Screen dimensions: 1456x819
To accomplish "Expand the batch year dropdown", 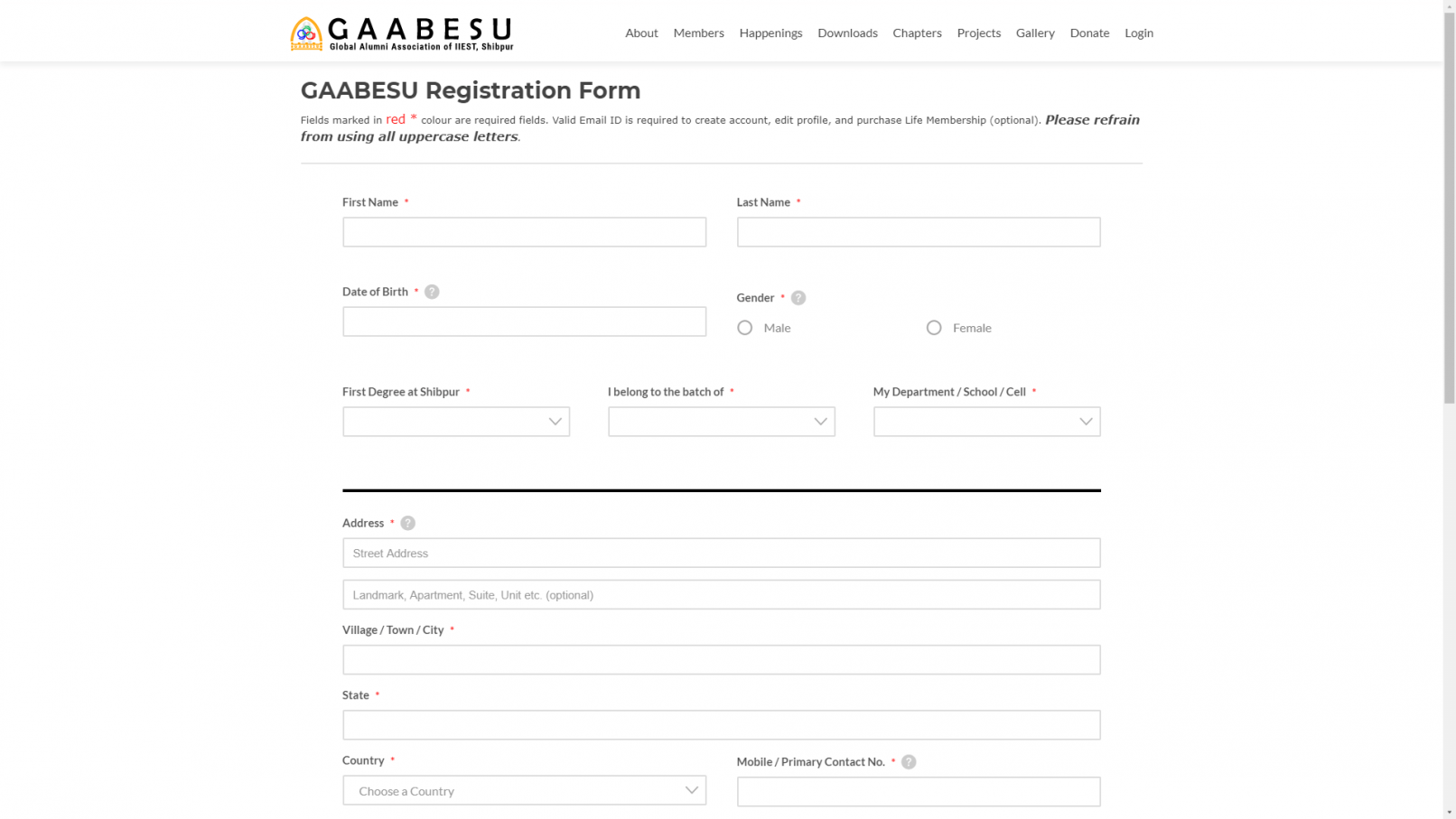I will [721, 422].
